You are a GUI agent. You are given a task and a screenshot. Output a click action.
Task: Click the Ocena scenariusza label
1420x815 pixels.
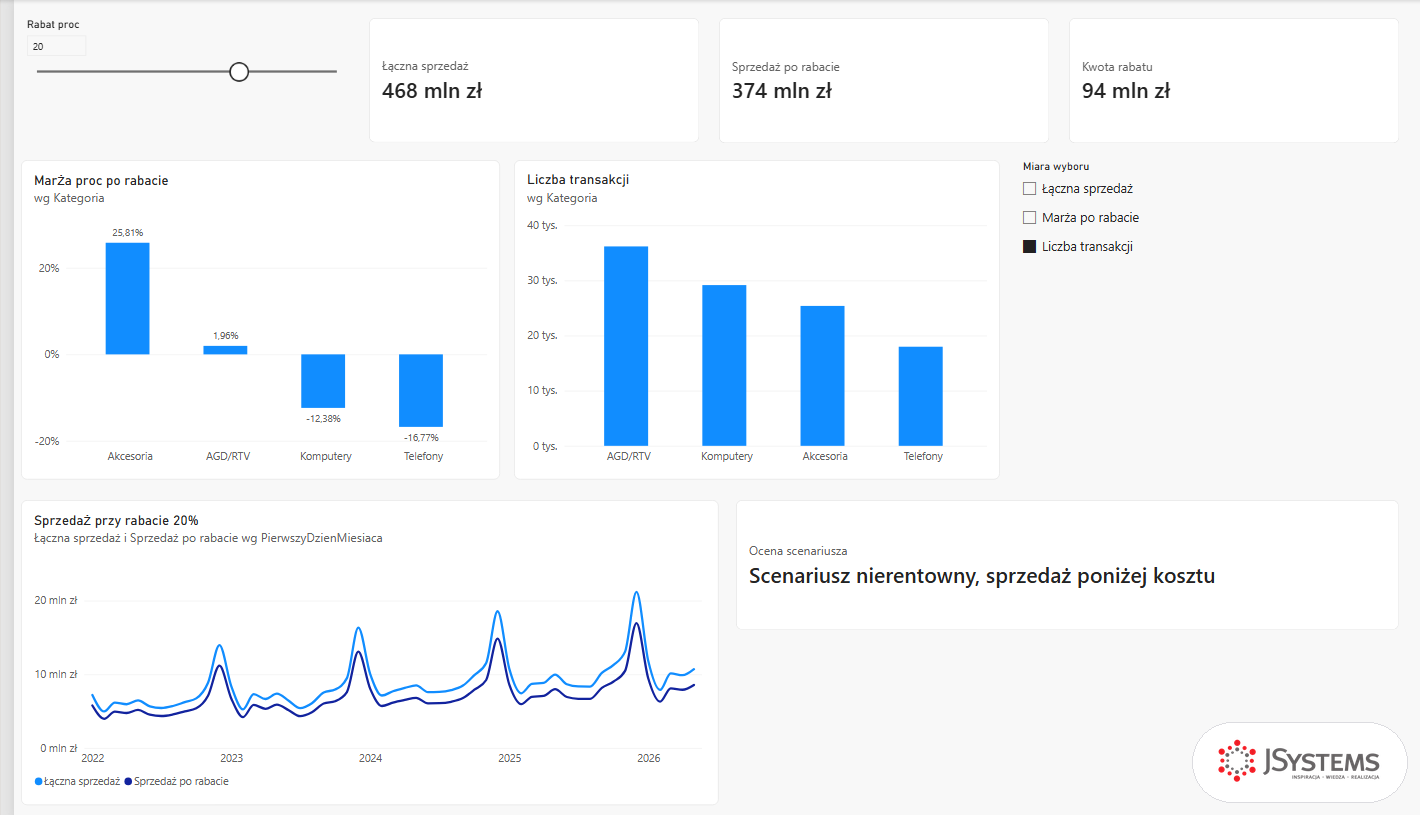[798, 551]
